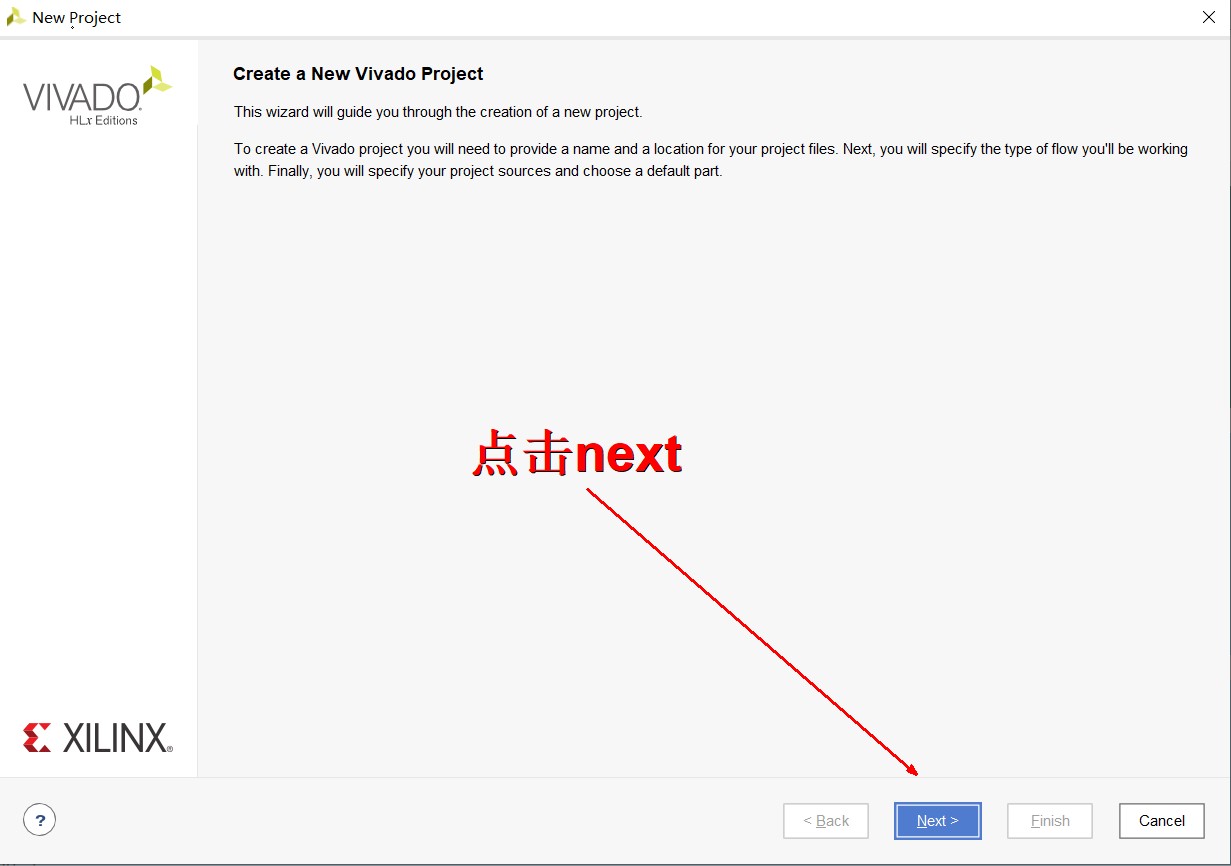The height and width of the screenshot is (866, 1231).
Task: Click the greyed-out Finish button
Action: (1049, 821)
